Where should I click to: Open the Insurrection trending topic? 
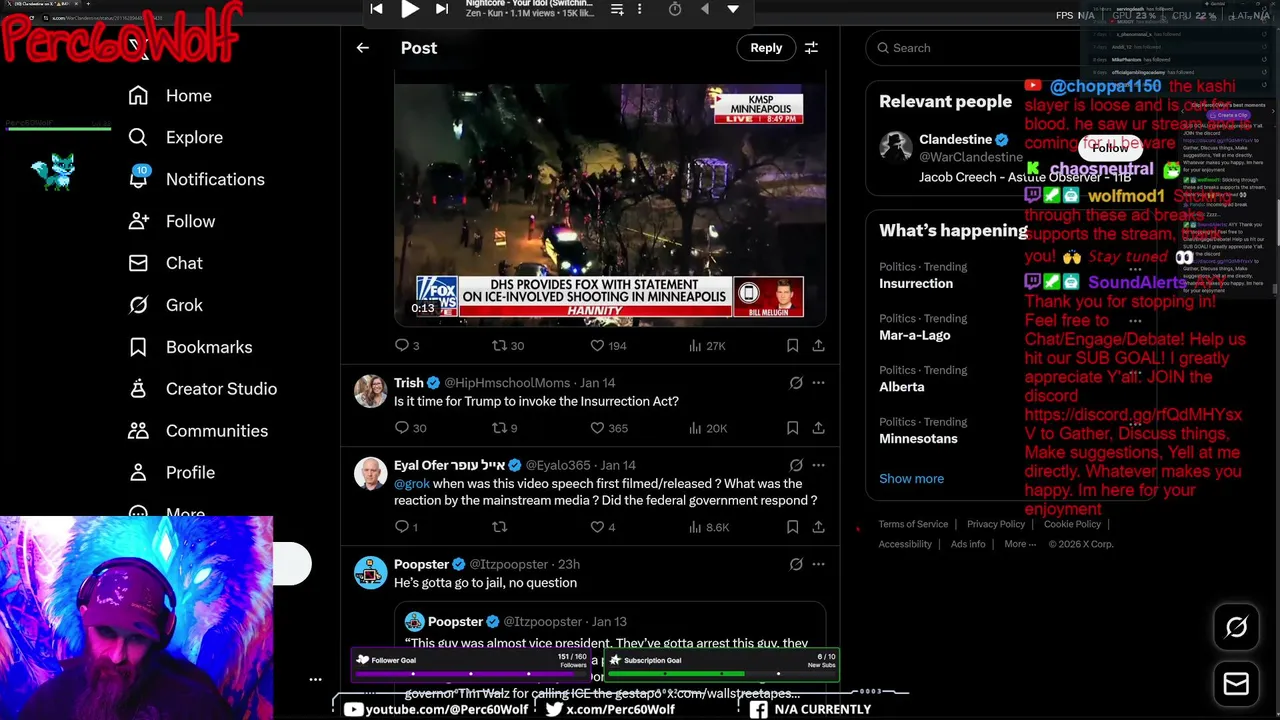pos(916,284)
